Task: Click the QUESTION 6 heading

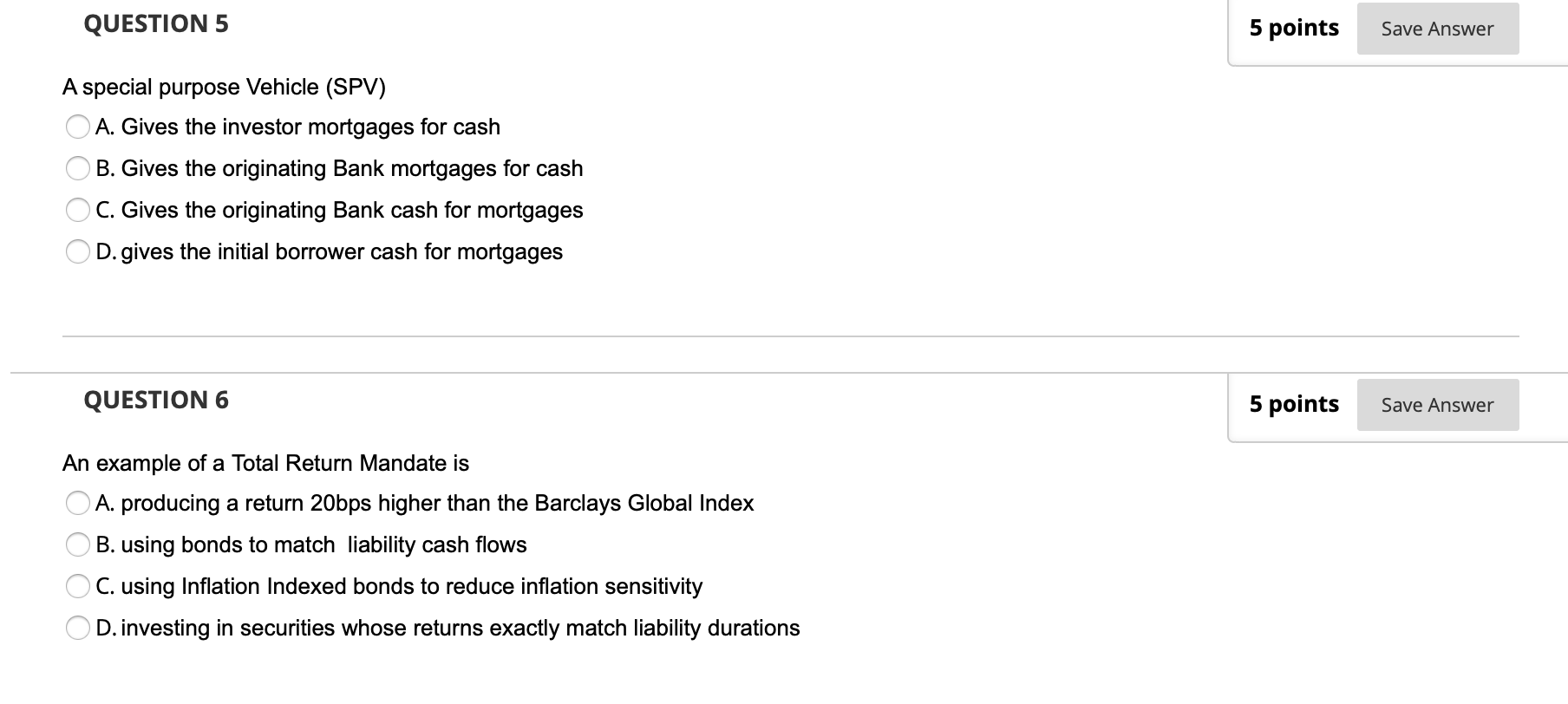Action: [154, 400]
